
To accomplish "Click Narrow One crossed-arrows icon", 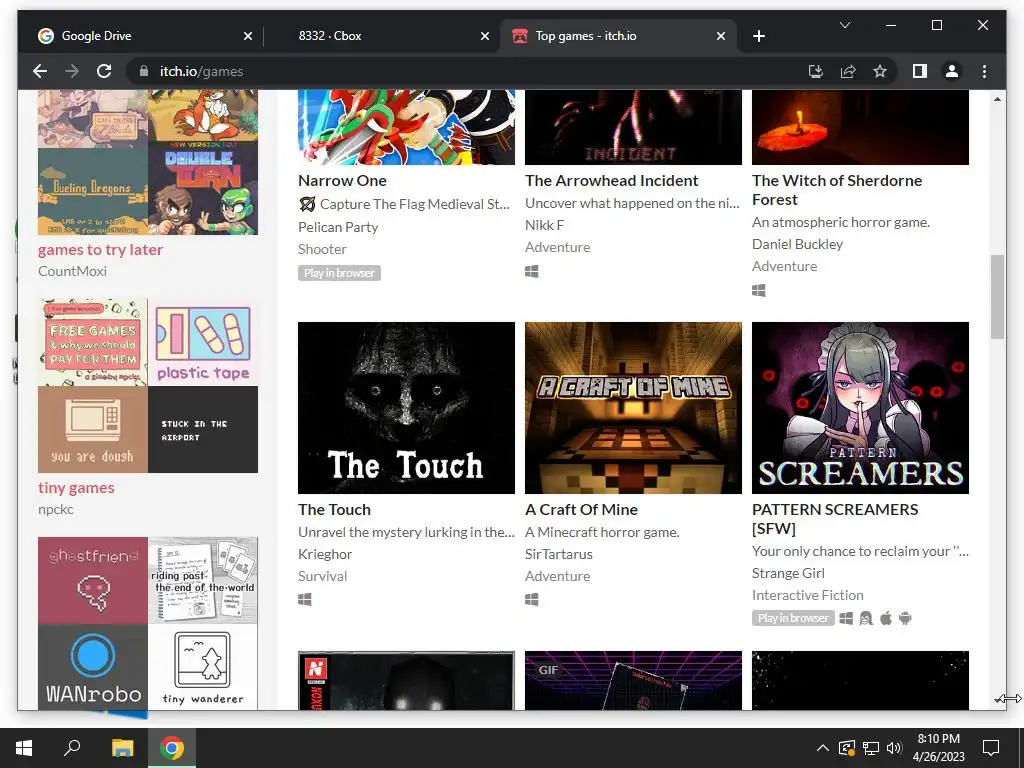I will point(307,204).
